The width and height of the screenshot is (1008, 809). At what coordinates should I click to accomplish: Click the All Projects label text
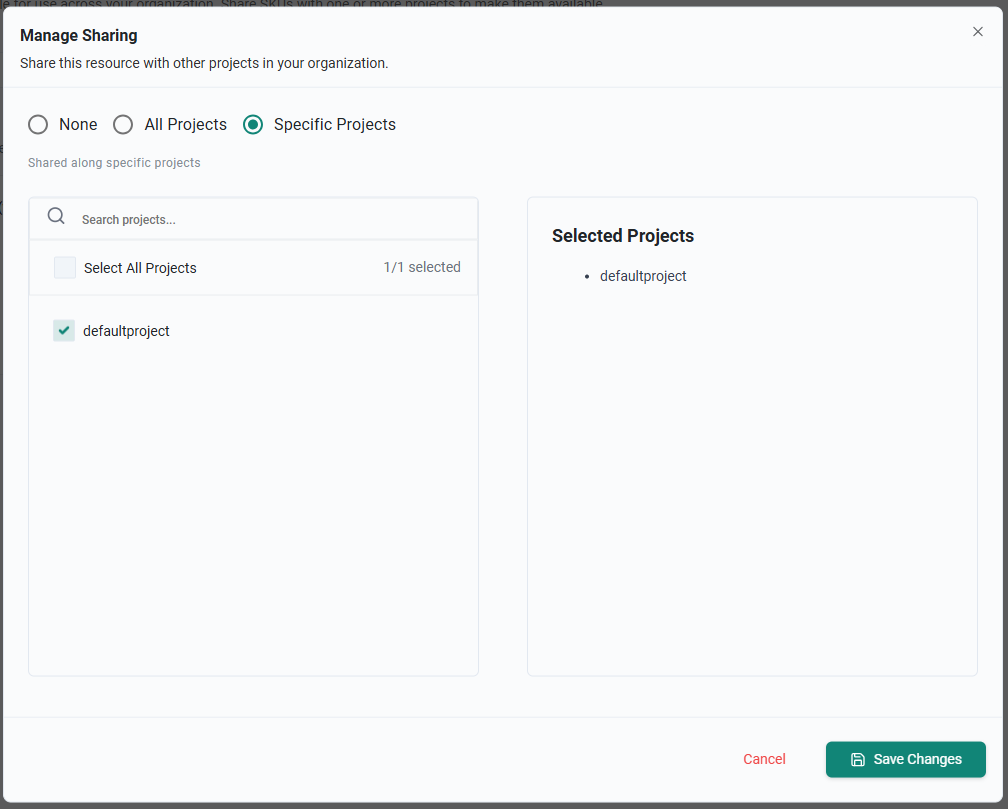pyautogui.click(x=185, y=125)
